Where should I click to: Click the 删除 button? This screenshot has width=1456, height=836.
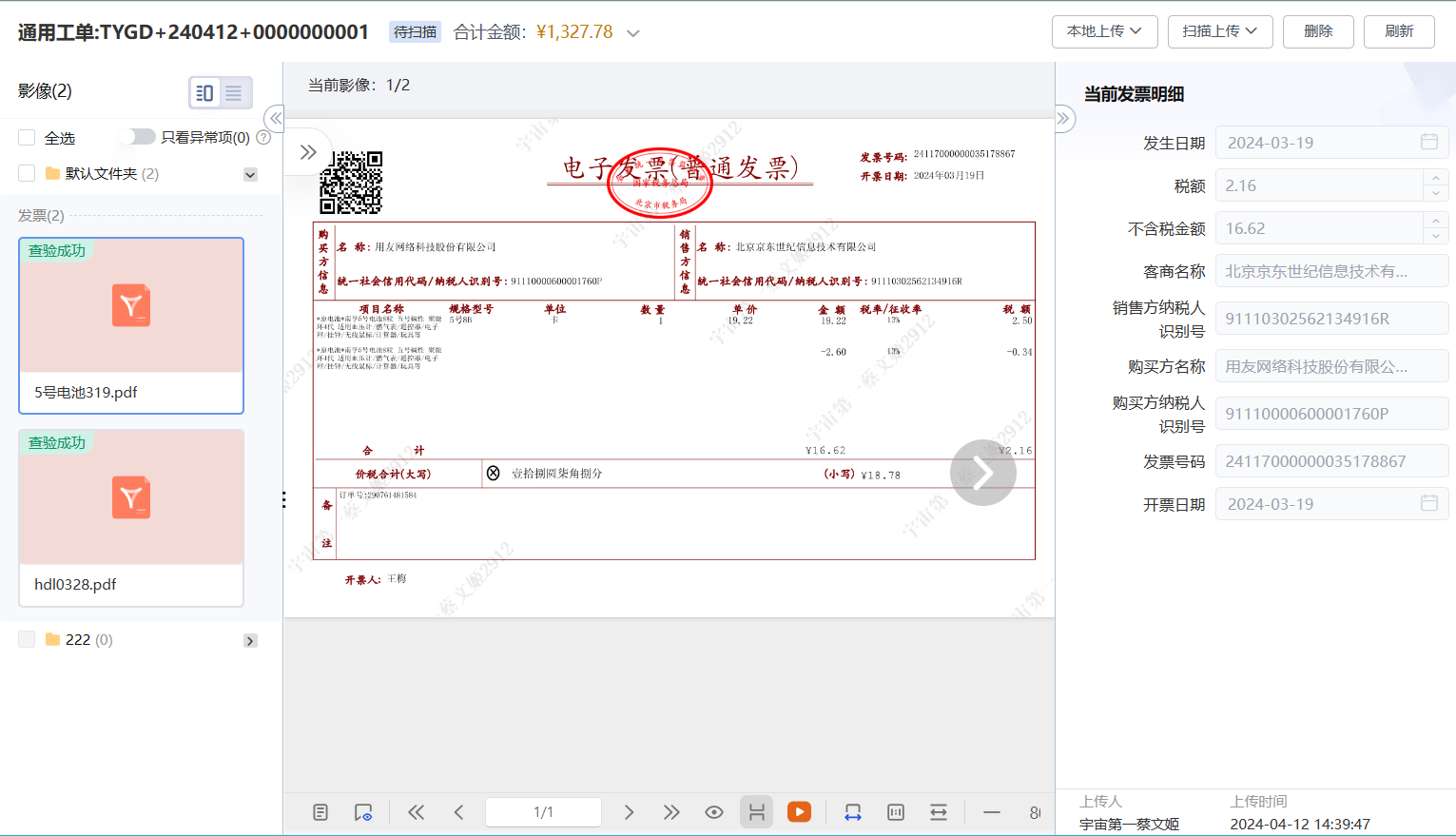point(1317,31)
